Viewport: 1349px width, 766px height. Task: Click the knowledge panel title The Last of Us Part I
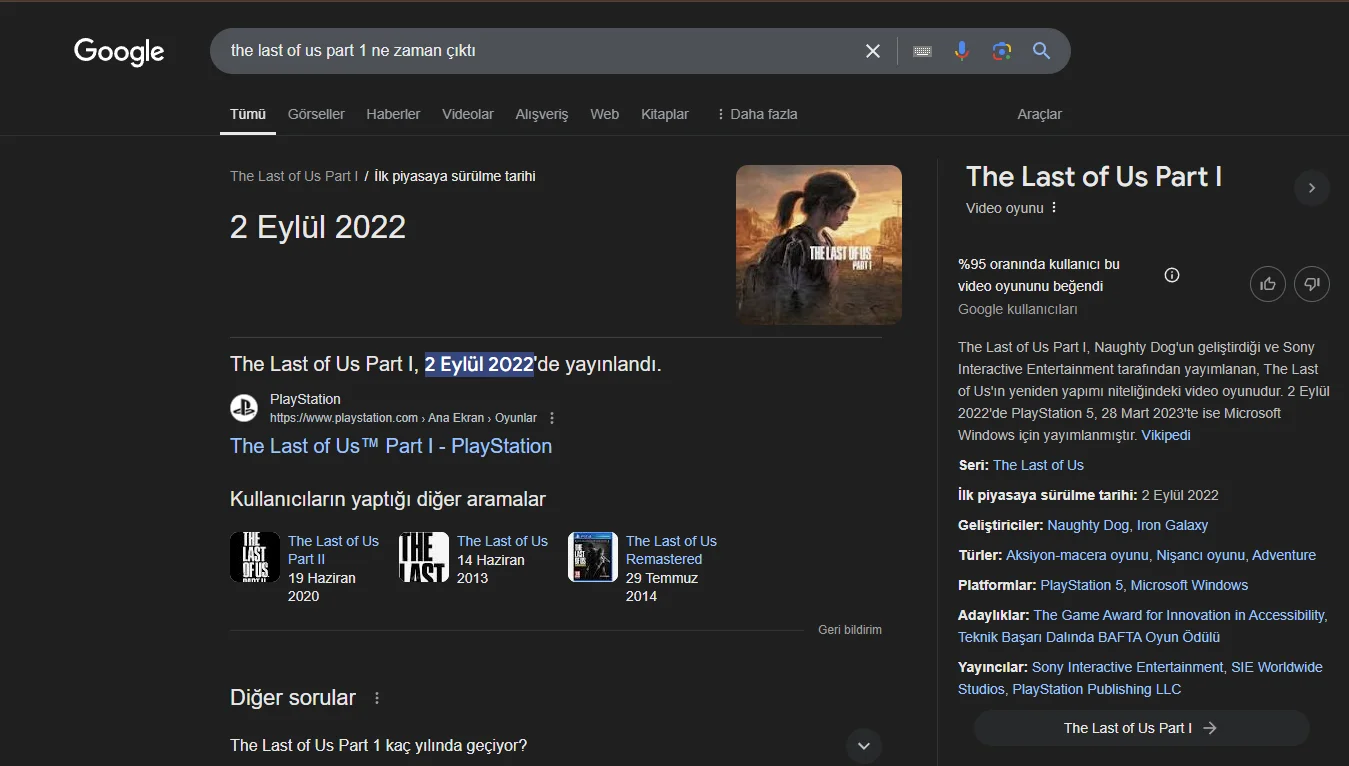pyautogui.click(x=1094, y=177)
